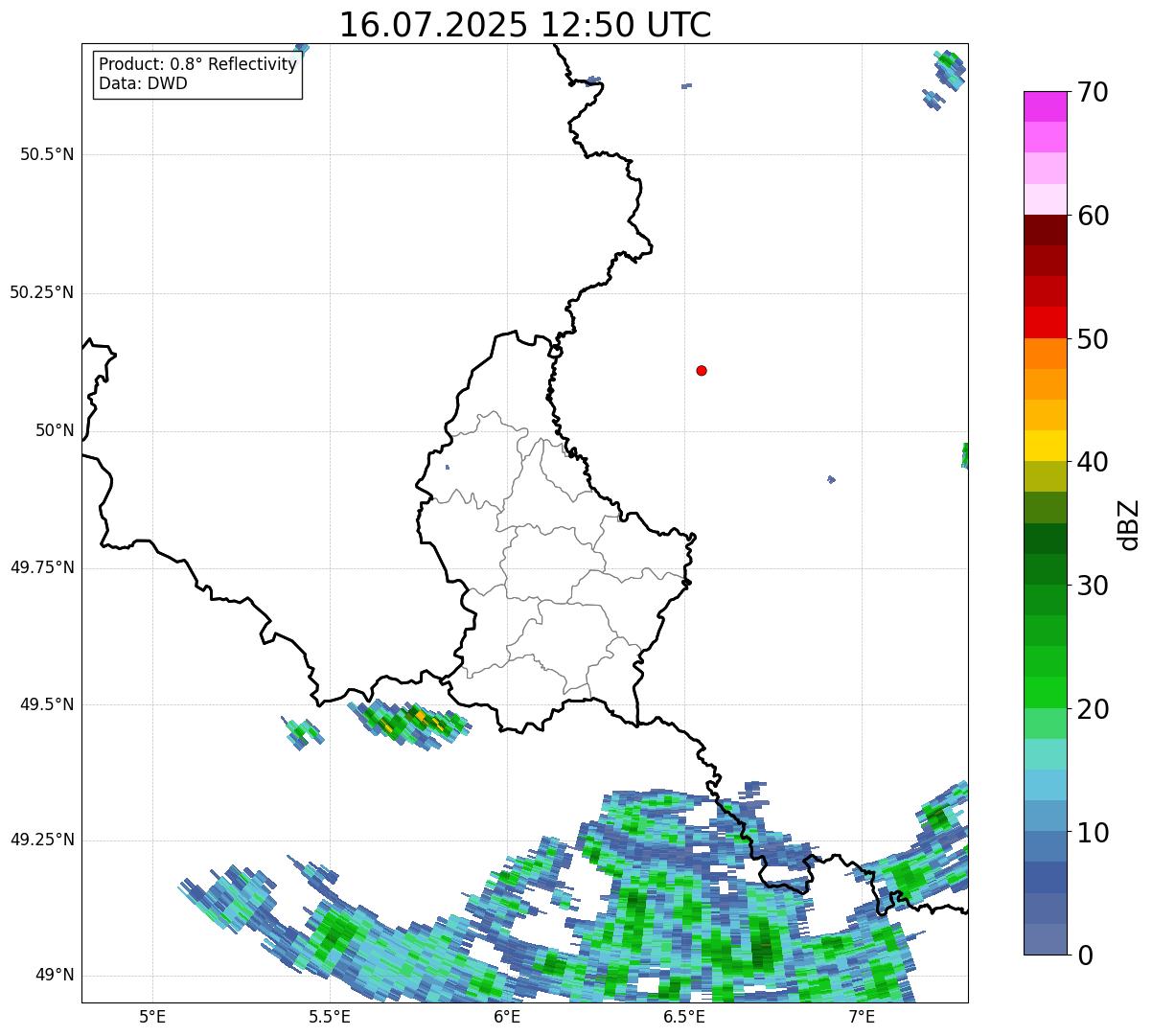Click the 50.25°N latitude label
1152x1036 pixels.
[42, 292]
